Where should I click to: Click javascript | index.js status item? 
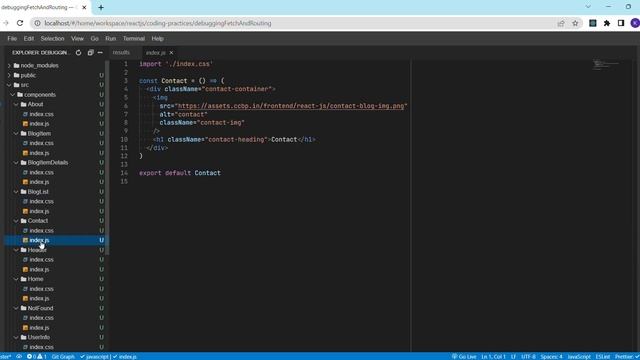(x=108, y=357)
